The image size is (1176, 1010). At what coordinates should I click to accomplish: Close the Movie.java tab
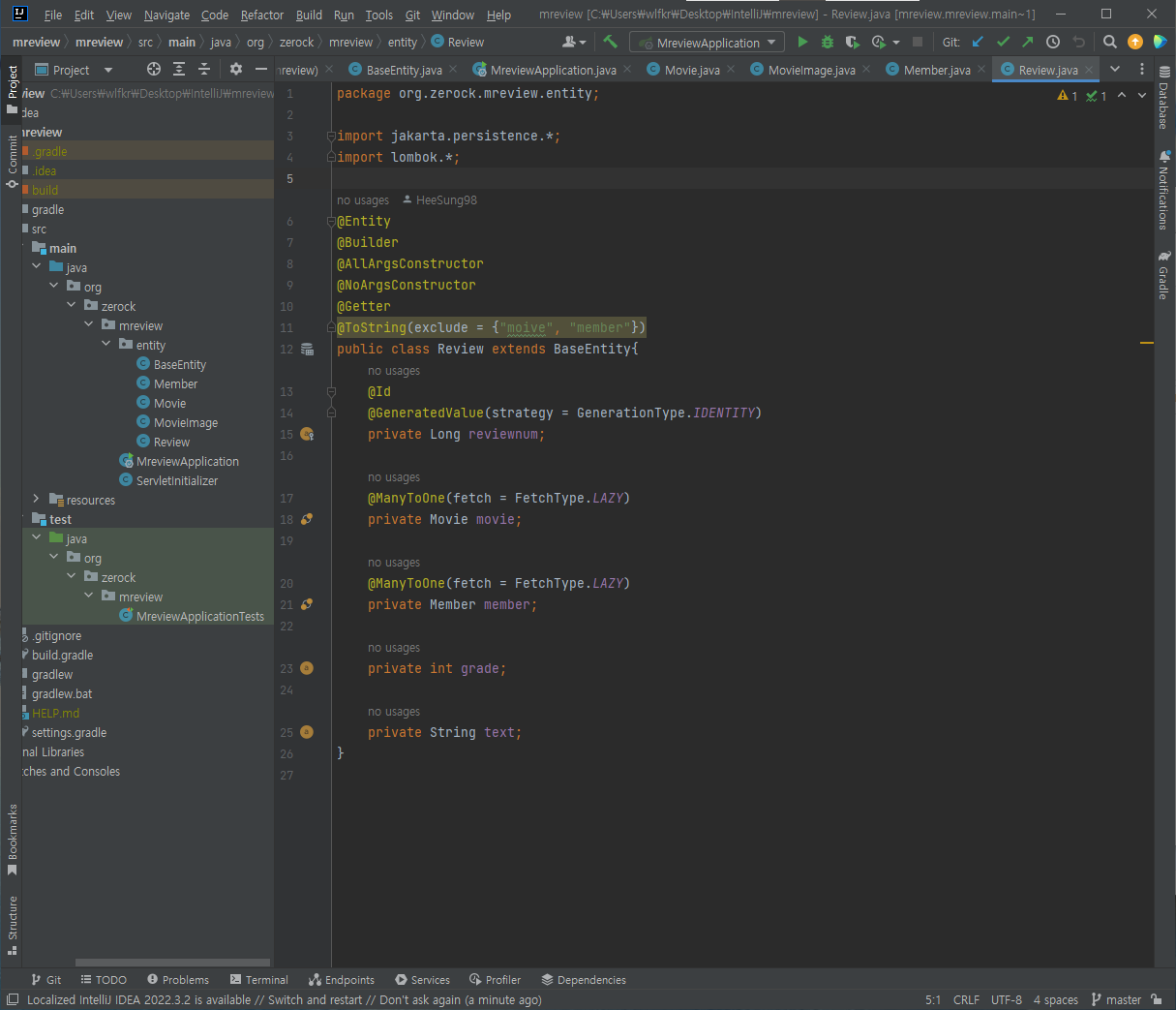click(730, 70)
